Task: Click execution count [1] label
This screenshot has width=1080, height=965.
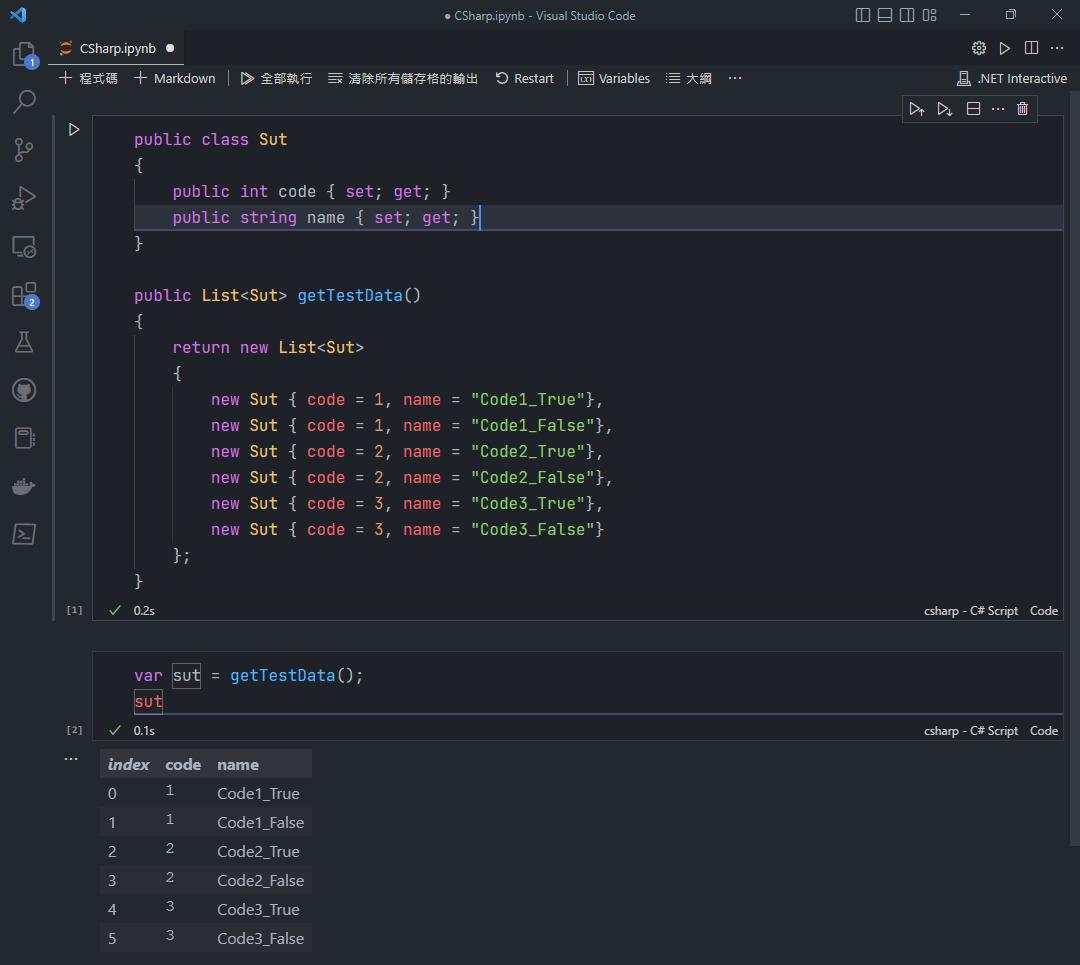Action: 74,610
